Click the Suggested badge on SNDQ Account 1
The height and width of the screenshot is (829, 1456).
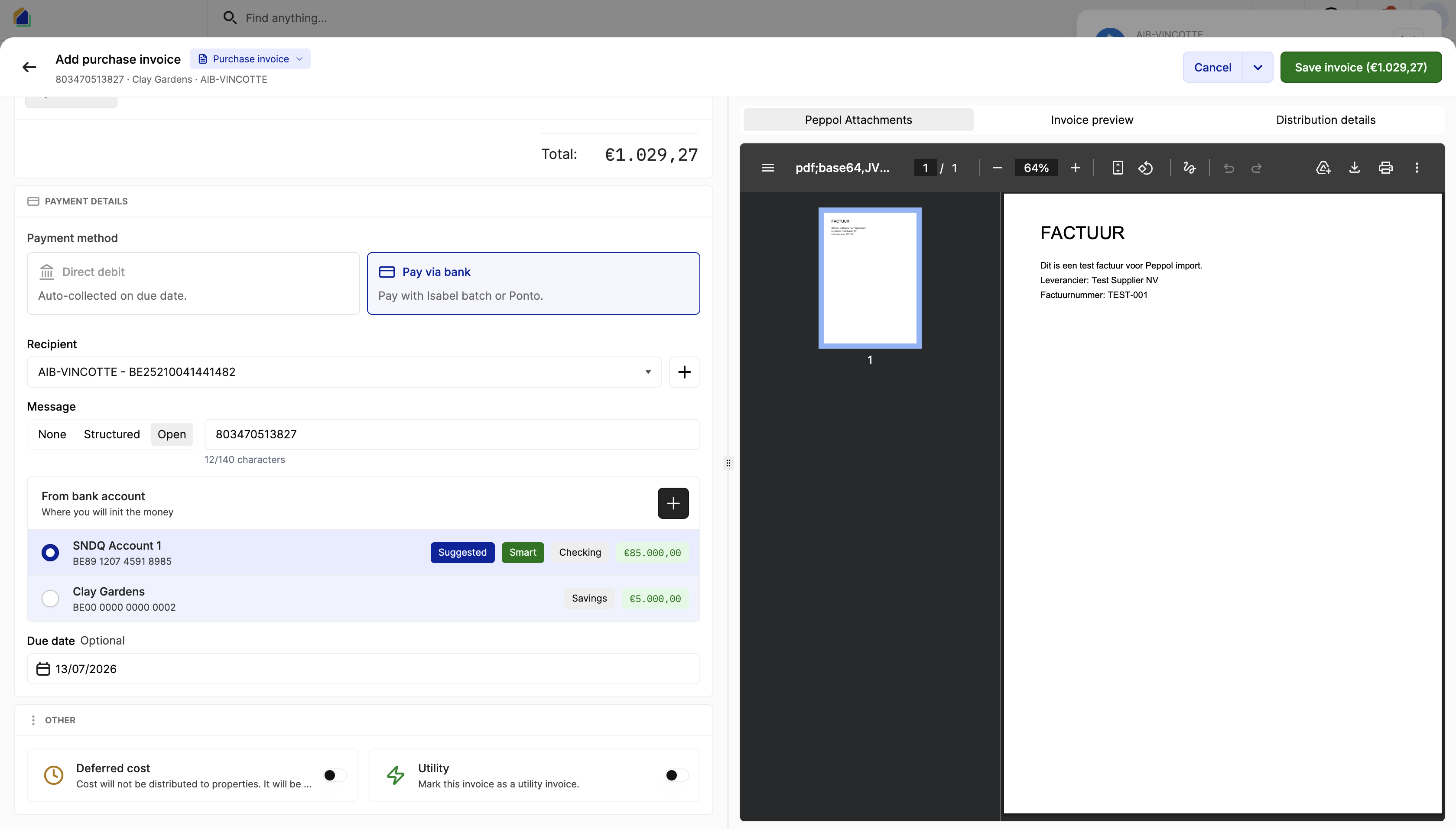coord(462,553)
